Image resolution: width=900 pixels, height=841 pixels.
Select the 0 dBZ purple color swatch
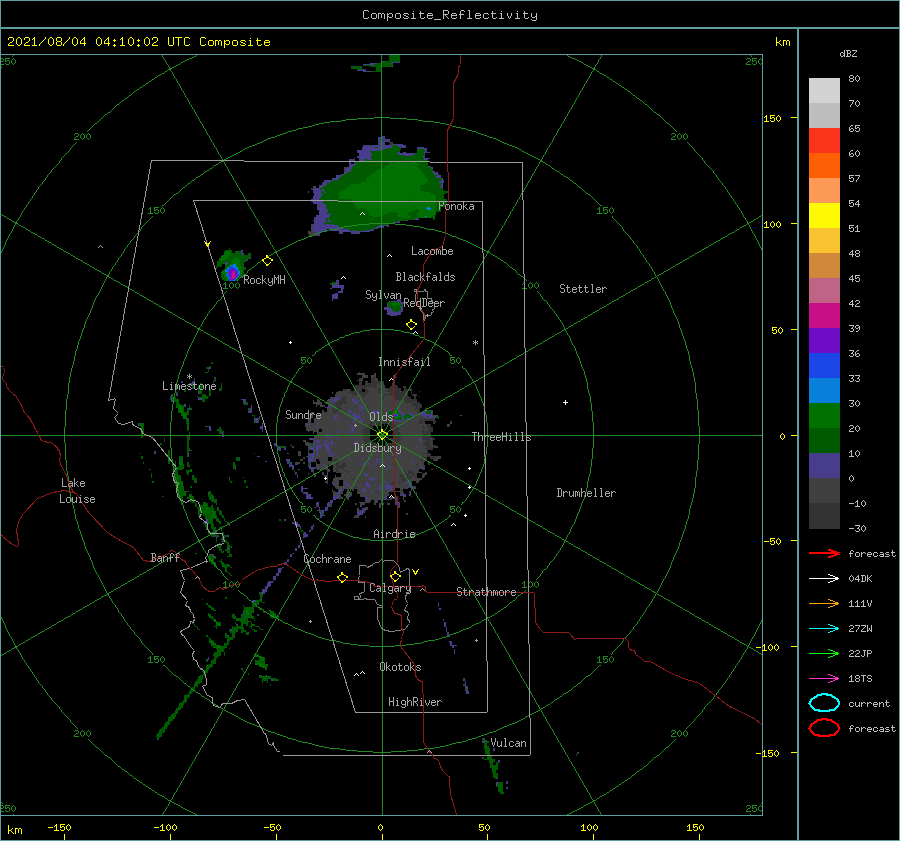(x=824, y=466)
